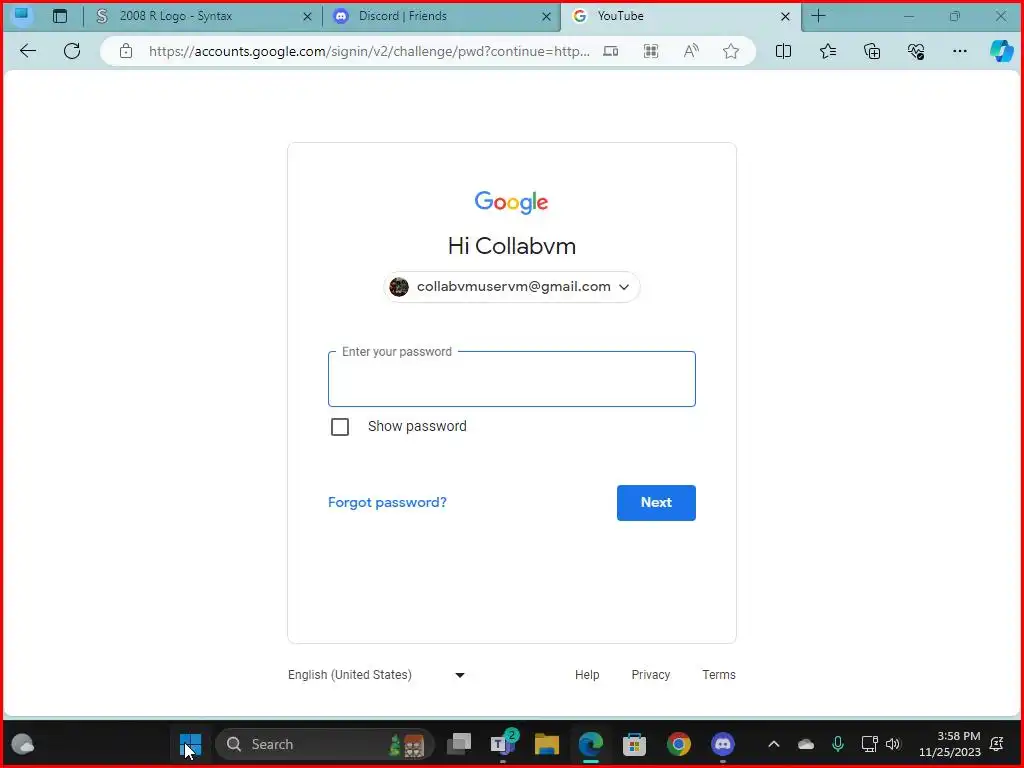Launch Google Chrome from the taskbar

679,744
